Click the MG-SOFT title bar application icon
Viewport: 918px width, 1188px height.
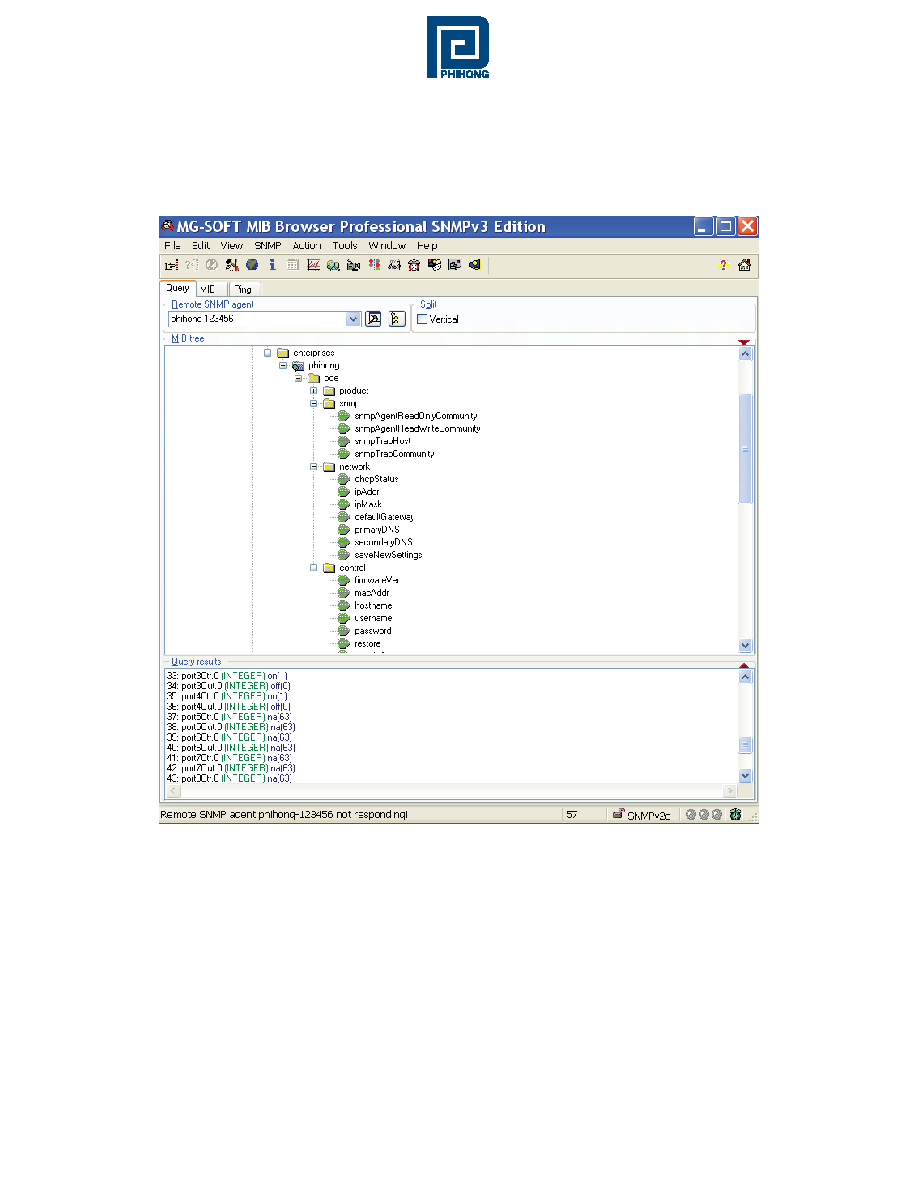[x=168, y=226]
